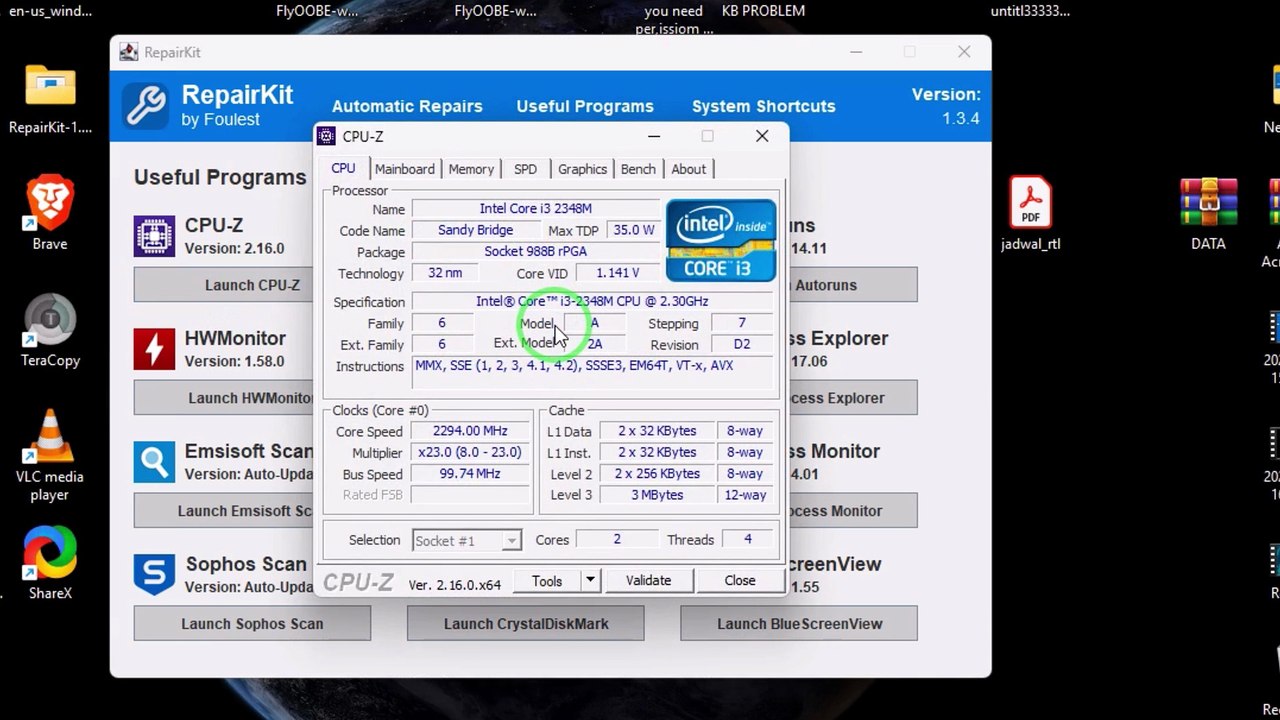This screenshot has width=1280, height=720.
Task: Click the RepairKit wrench logo icon
Action: (x=146, y=106)
